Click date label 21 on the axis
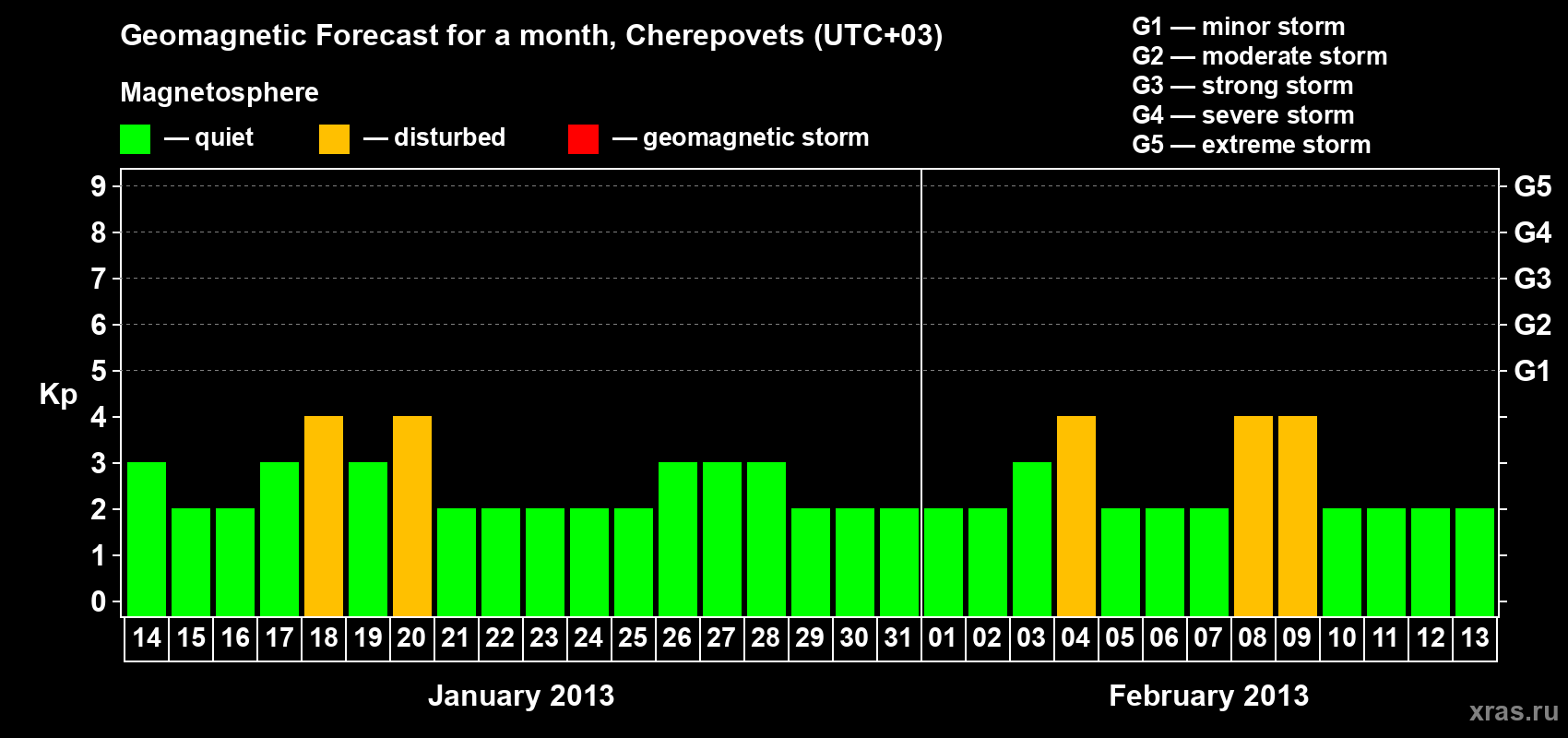The width and height of the screenshot is (1568, 738). tap(456, 638)
